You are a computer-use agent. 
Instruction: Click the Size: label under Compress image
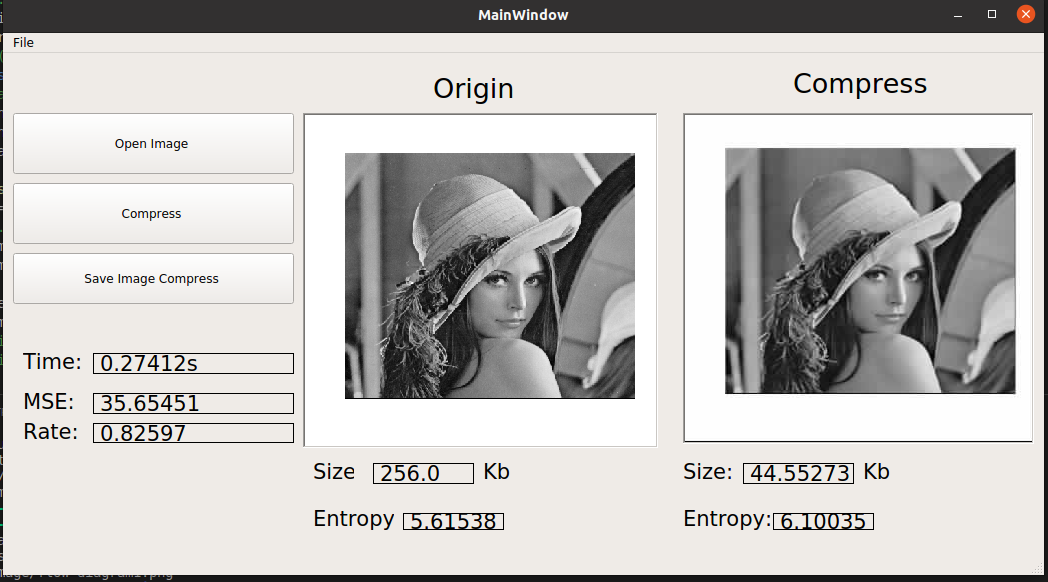click(x=708, y=472)
